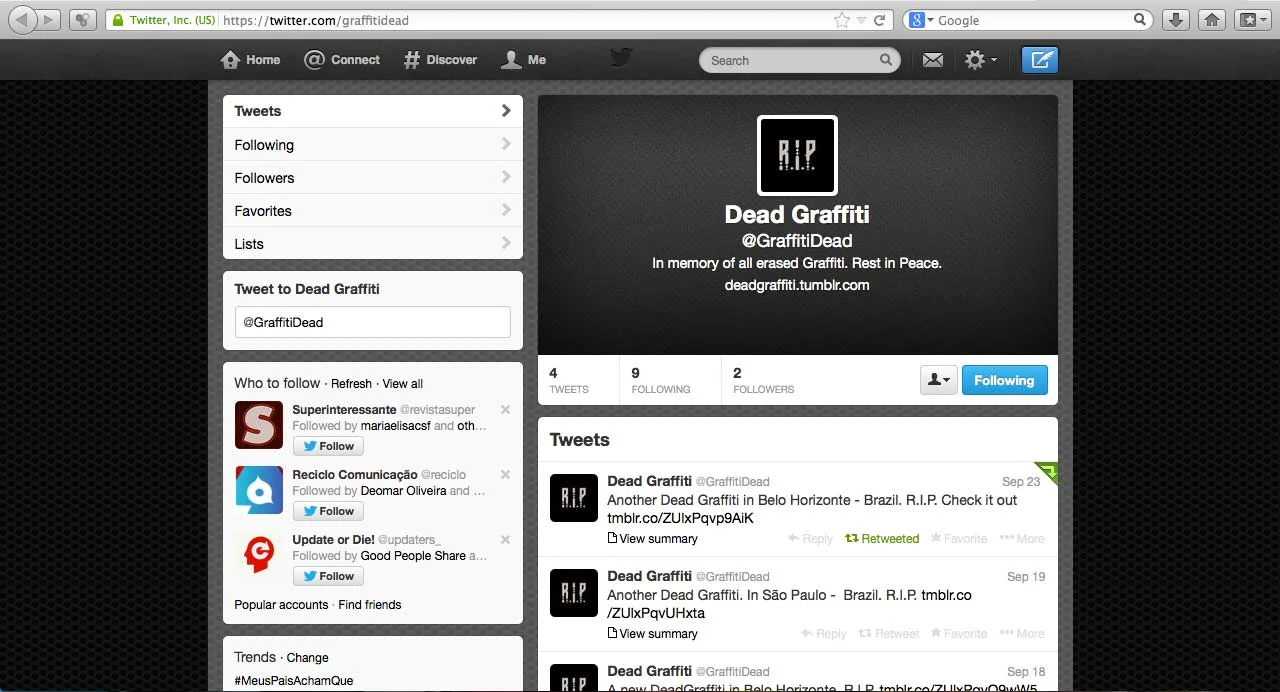View the 9 Following count
The image size is (1280, 692).
661,380
